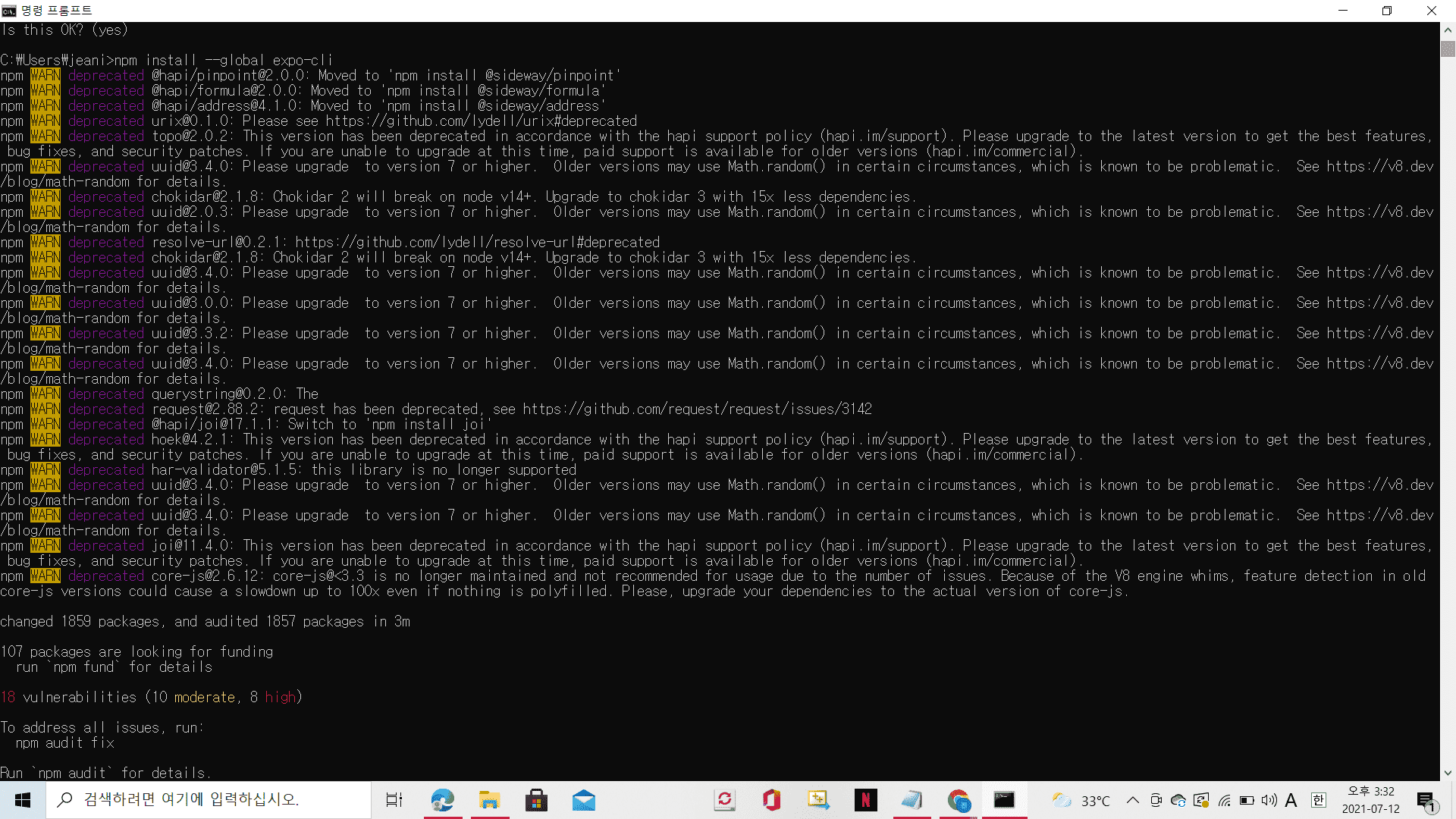Click the lydell/urix deprecated link
The image size is (1456, 819).
click(x=481, y=121)
